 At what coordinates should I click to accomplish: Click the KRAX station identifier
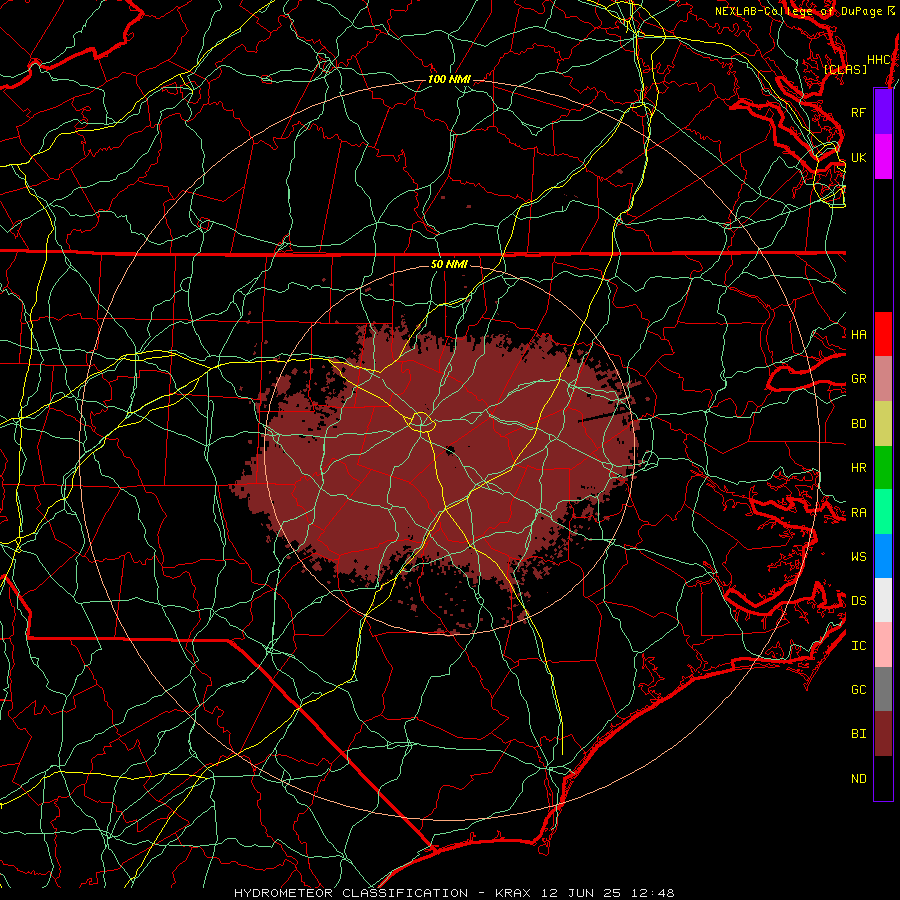pos(512,893)
